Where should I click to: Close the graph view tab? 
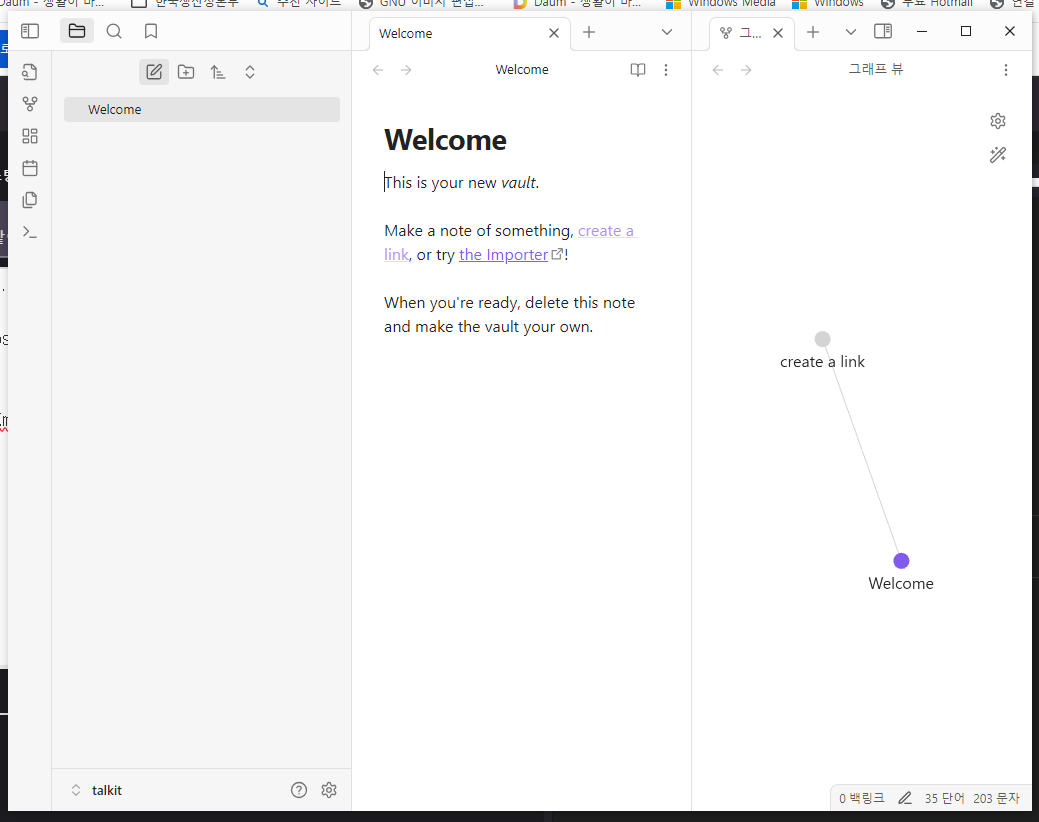(779, 33)
